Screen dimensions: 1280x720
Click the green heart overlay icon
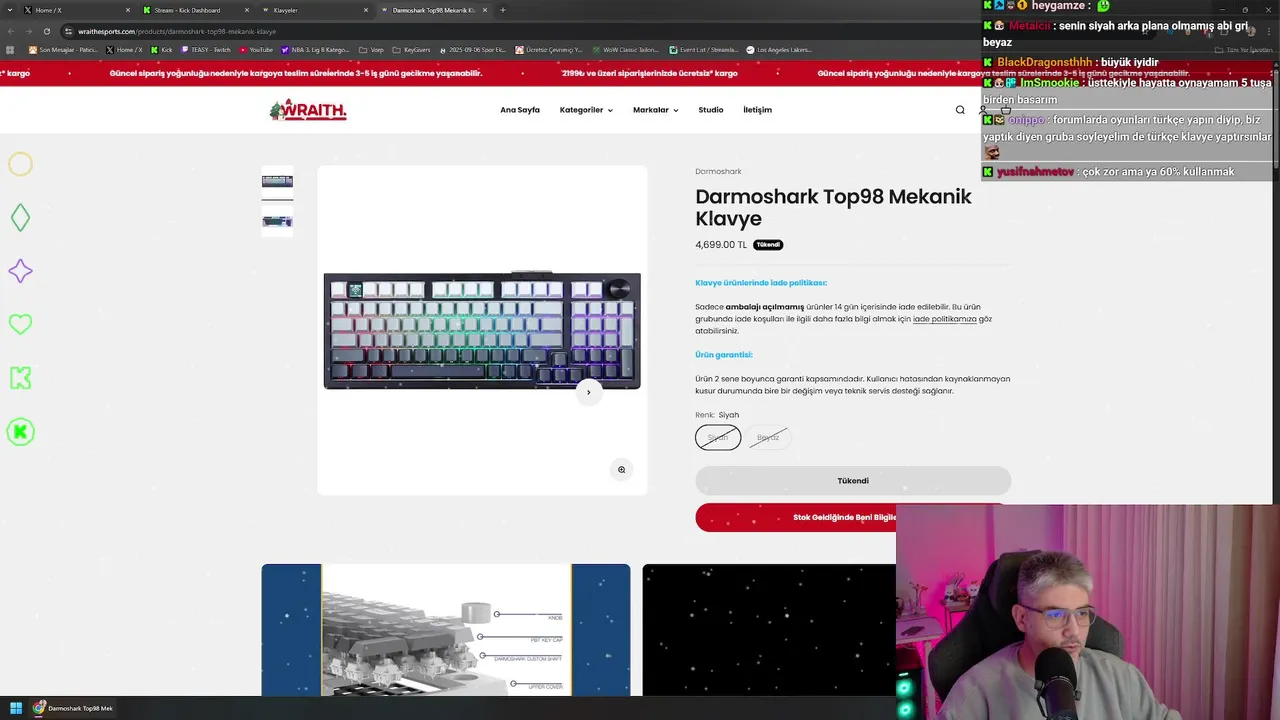click(20, 324)
